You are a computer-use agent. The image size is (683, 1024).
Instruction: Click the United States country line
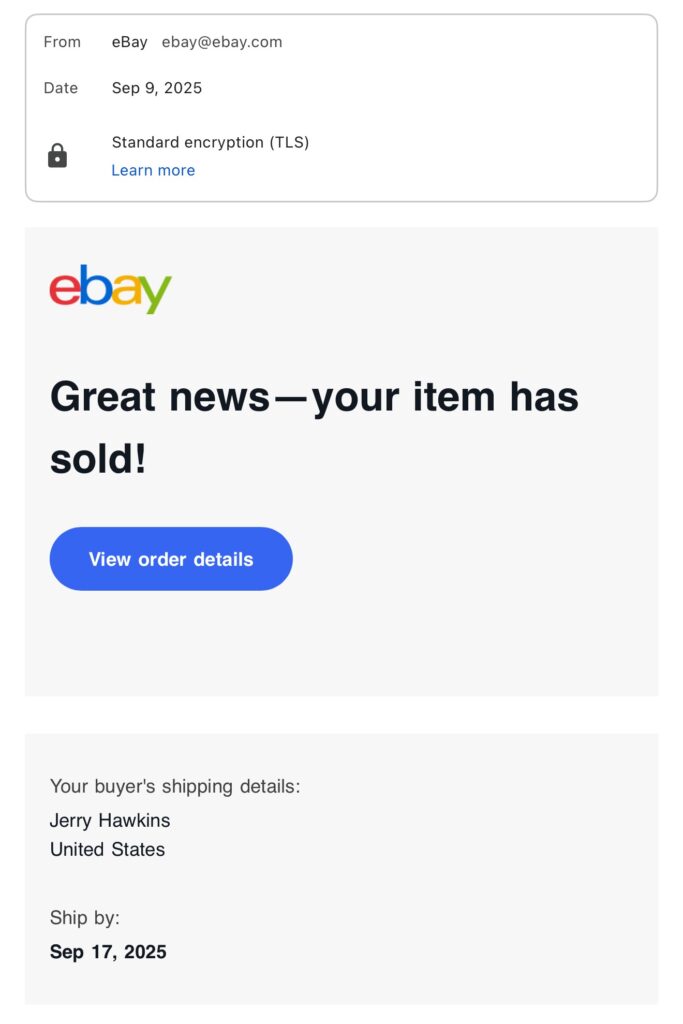pos(107,849)
